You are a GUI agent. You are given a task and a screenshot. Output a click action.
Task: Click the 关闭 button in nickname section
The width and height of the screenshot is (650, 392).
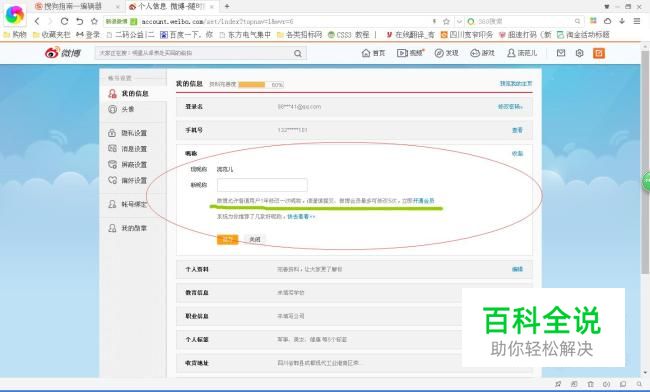point(255,239)
